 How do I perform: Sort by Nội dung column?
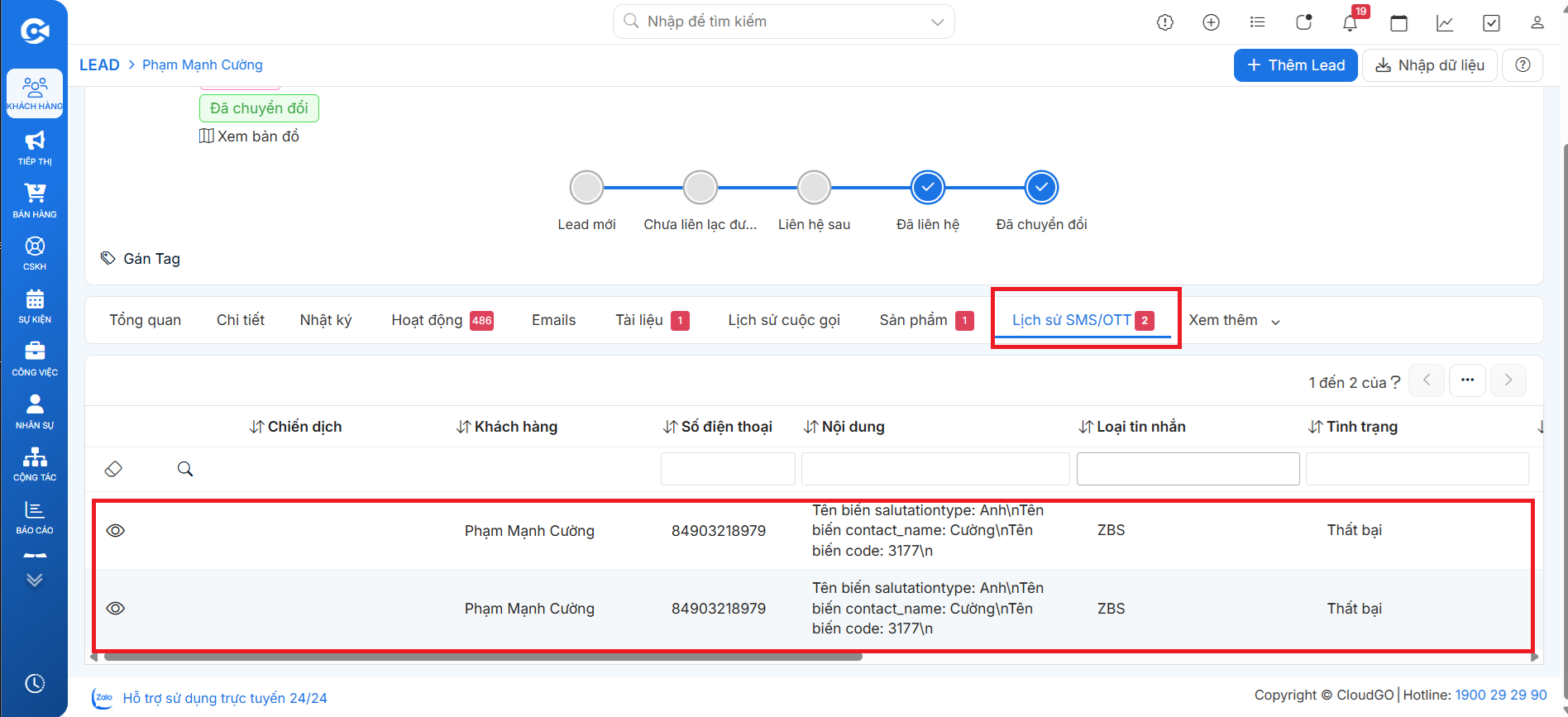(x=844, y=427)
